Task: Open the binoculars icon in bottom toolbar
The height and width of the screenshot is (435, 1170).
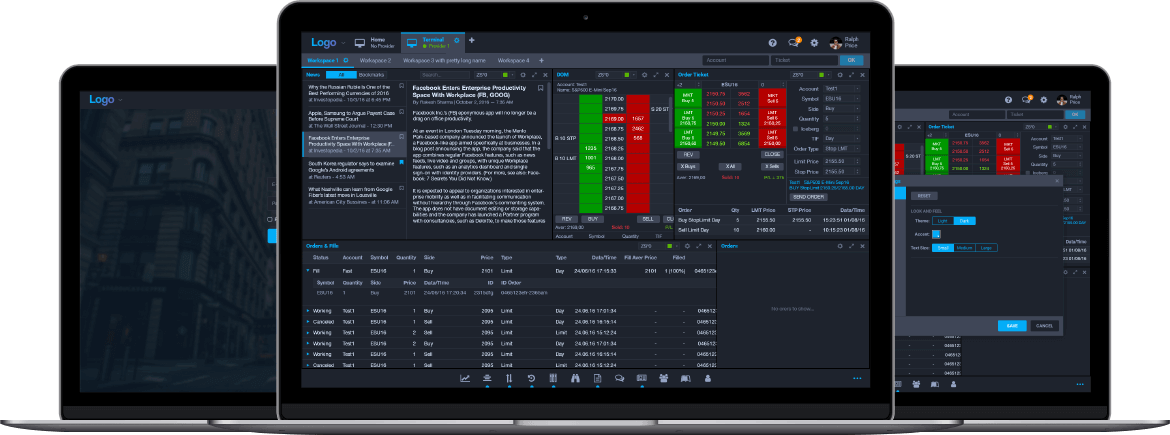Action: 575,378
